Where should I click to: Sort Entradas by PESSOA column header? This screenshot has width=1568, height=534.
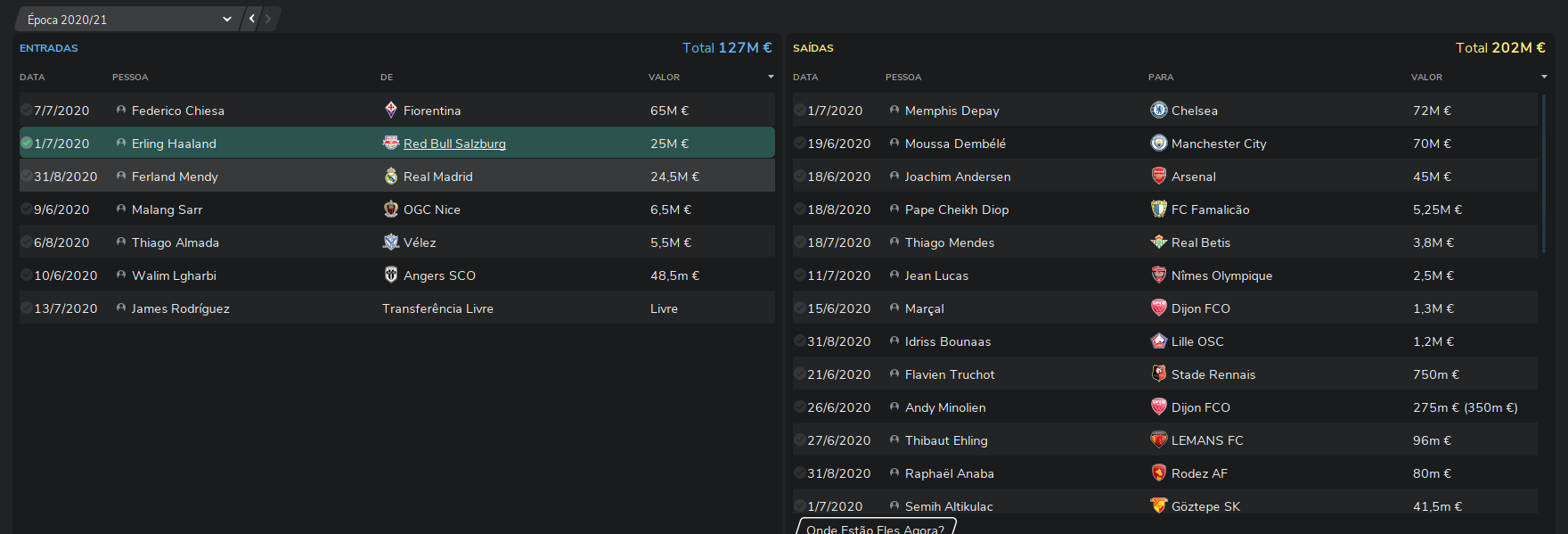pos(130,78)
